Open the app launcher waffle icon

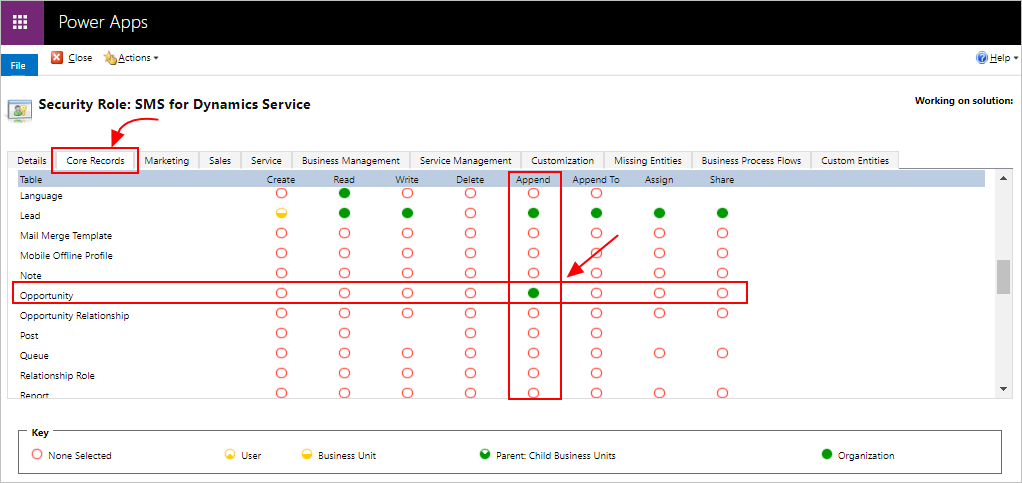[x=21, y=22]
